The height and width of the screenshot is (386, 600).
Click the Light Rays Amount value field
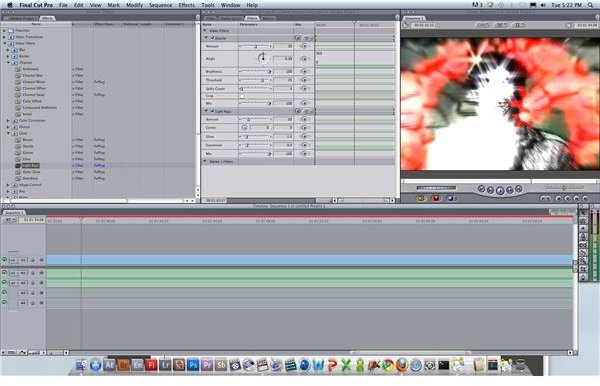coord(283,119)
